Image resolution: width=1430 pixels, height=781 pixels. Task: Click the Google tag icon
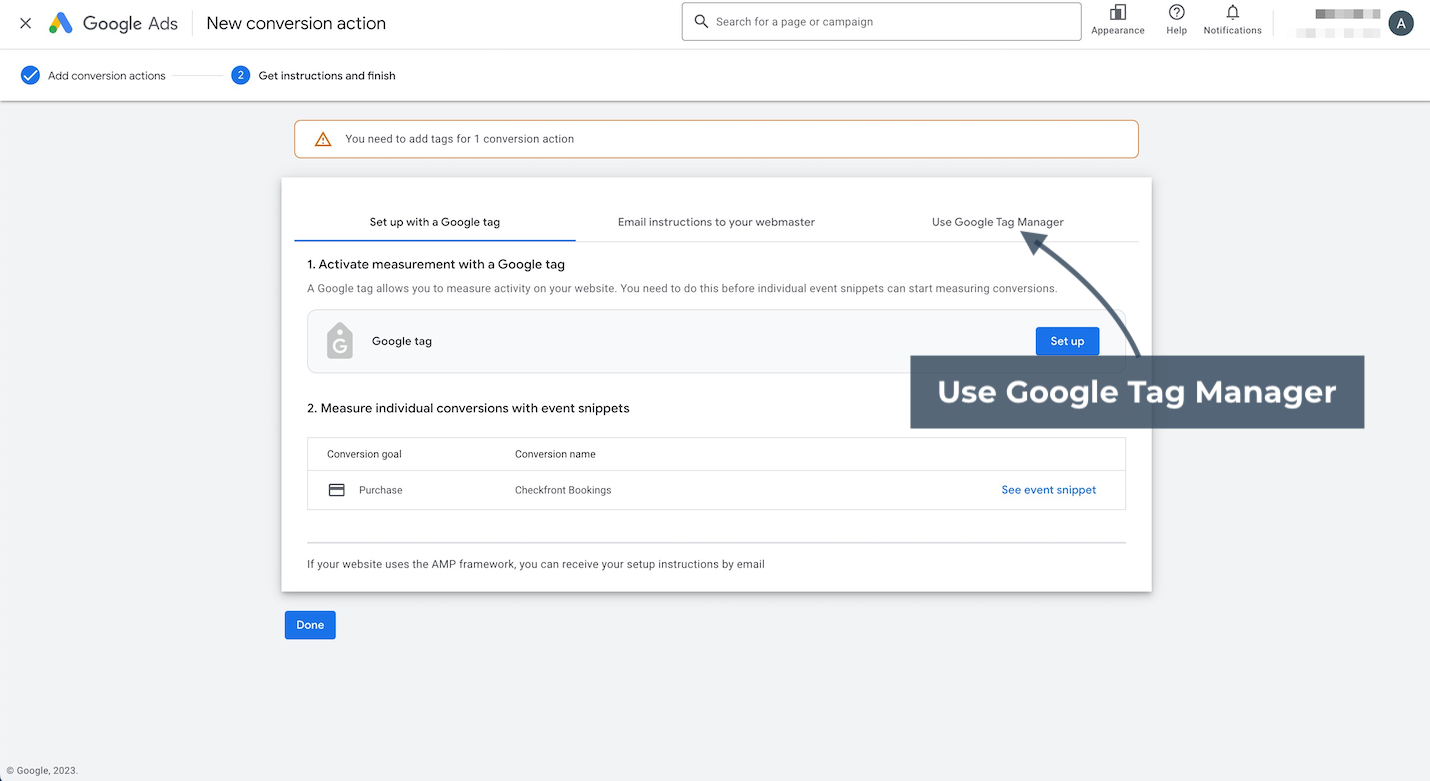(340, 341)
